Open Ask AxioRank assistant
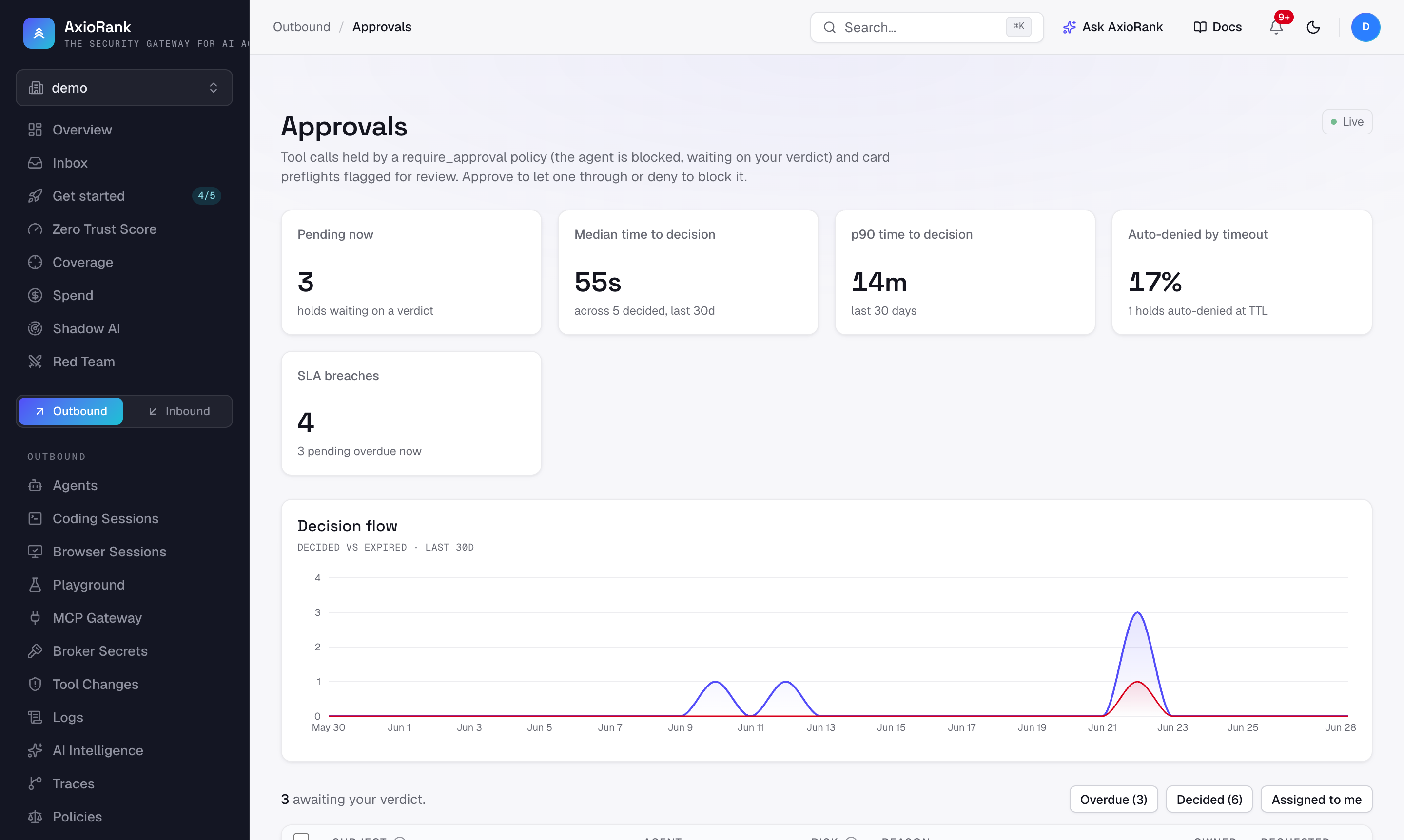Viewport: 1404px width, 840px height. 1113,27
